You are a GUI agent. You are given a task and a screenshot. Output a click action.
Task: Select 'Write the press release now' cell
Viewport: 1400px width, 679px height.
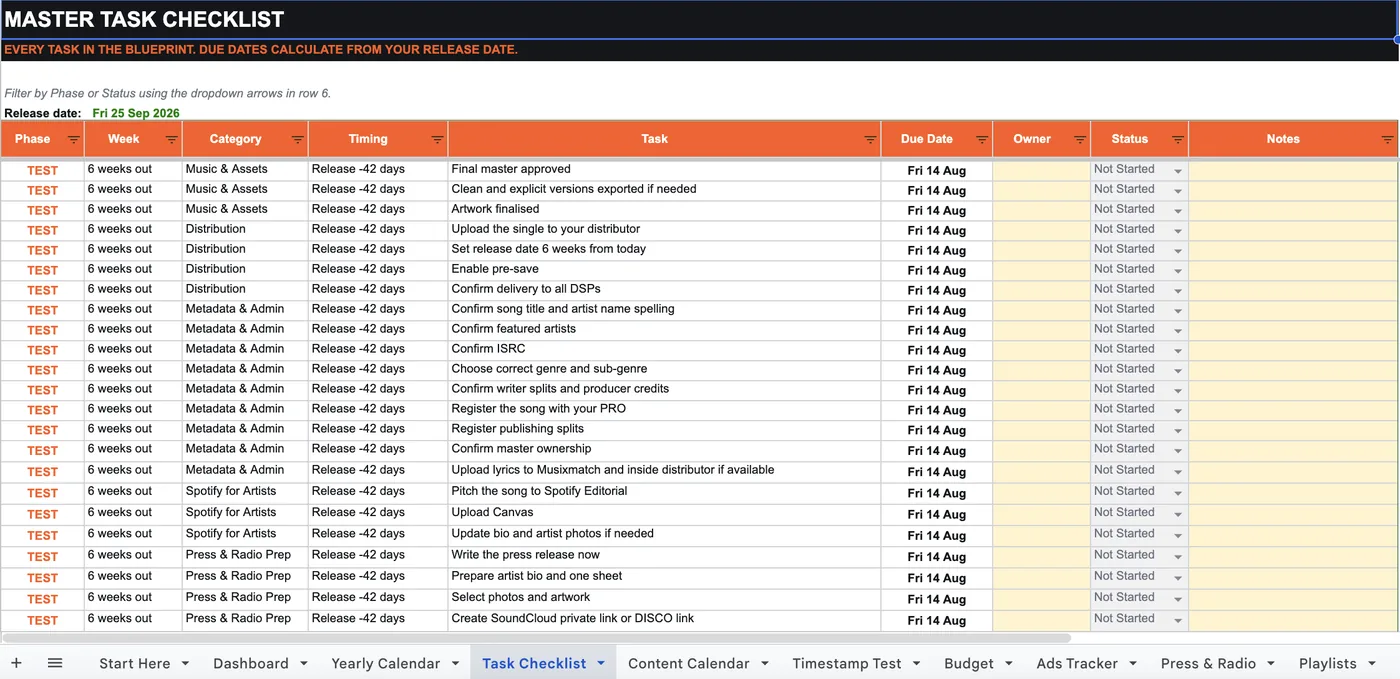coord(664,555)
